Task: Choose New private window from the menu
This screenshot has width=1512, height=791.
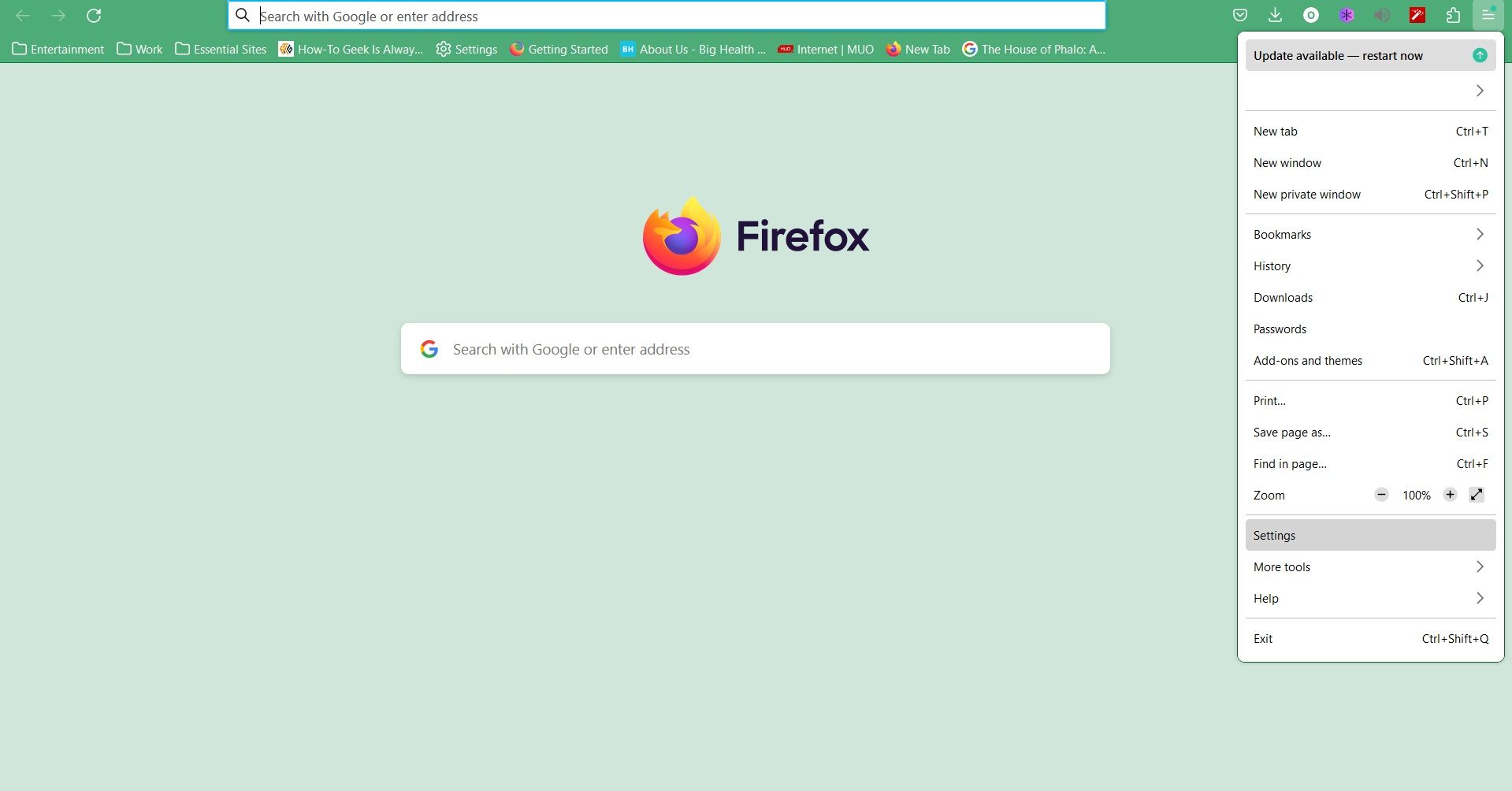Action: pos(1370,194)
